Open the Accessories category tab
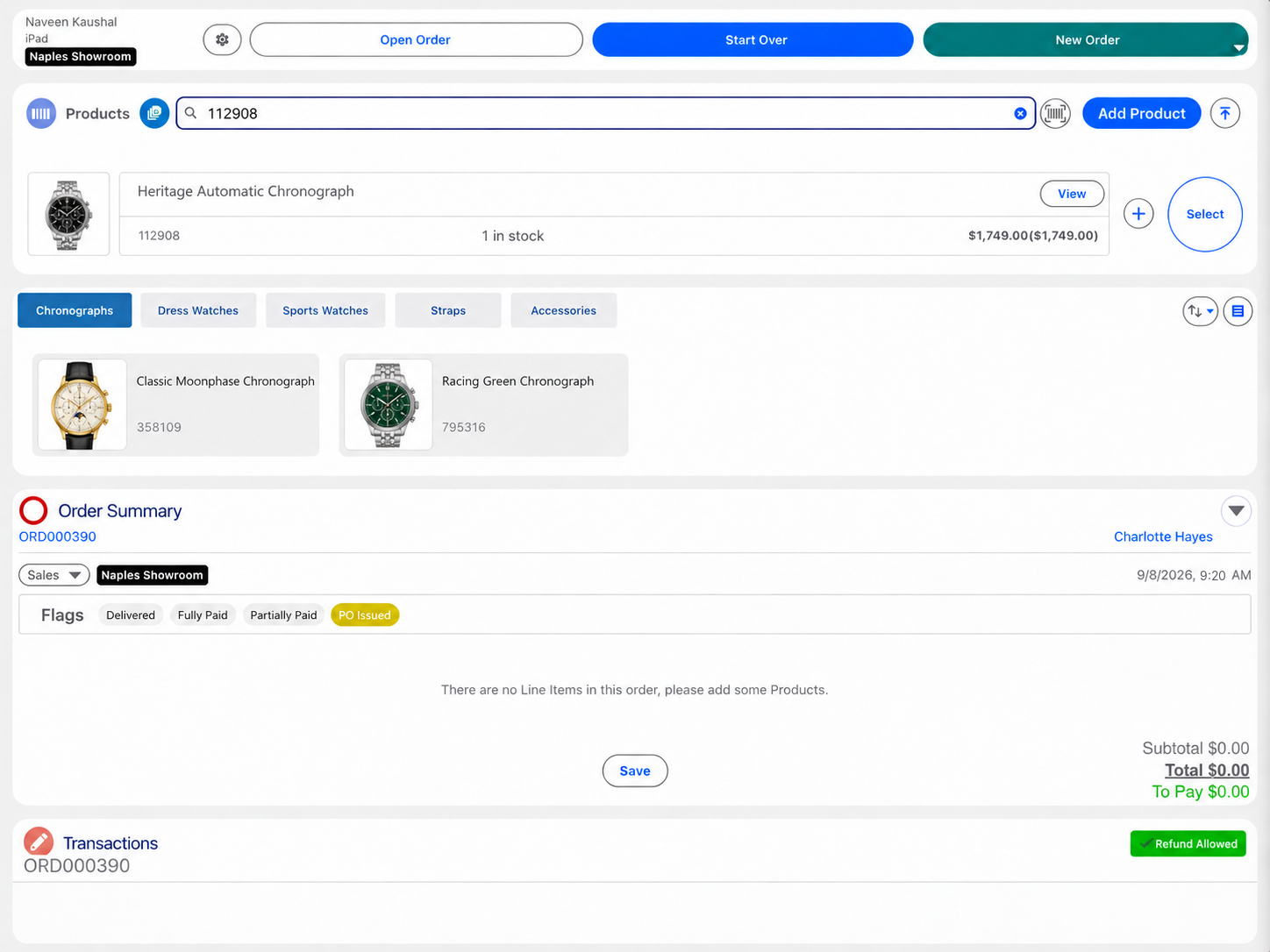 click(563, 310)
